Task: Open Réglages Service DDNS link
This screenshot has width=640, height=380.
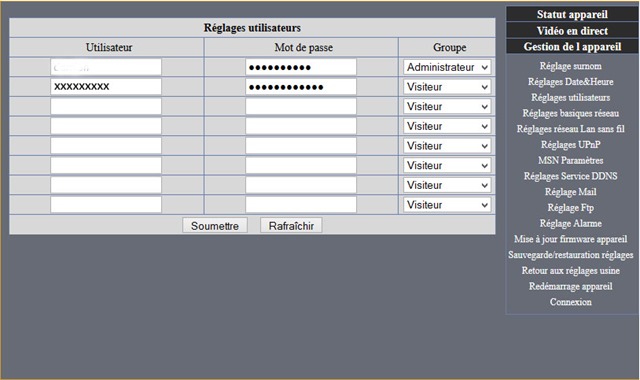Action: (570, 176)
